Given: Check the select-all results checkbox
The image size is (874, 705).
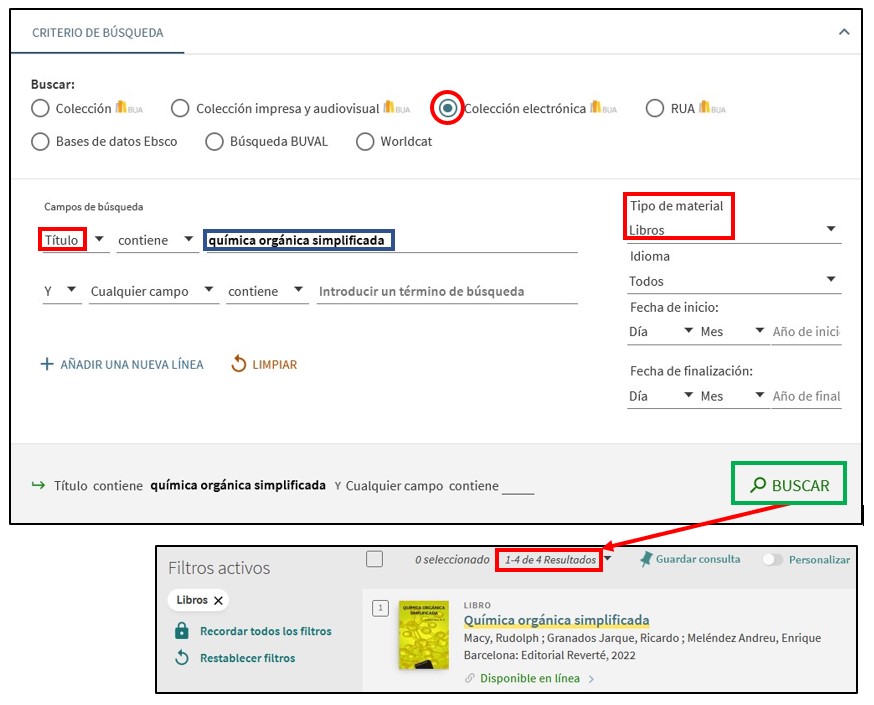Looking at the screenshot, I should [x=374, y=559].
